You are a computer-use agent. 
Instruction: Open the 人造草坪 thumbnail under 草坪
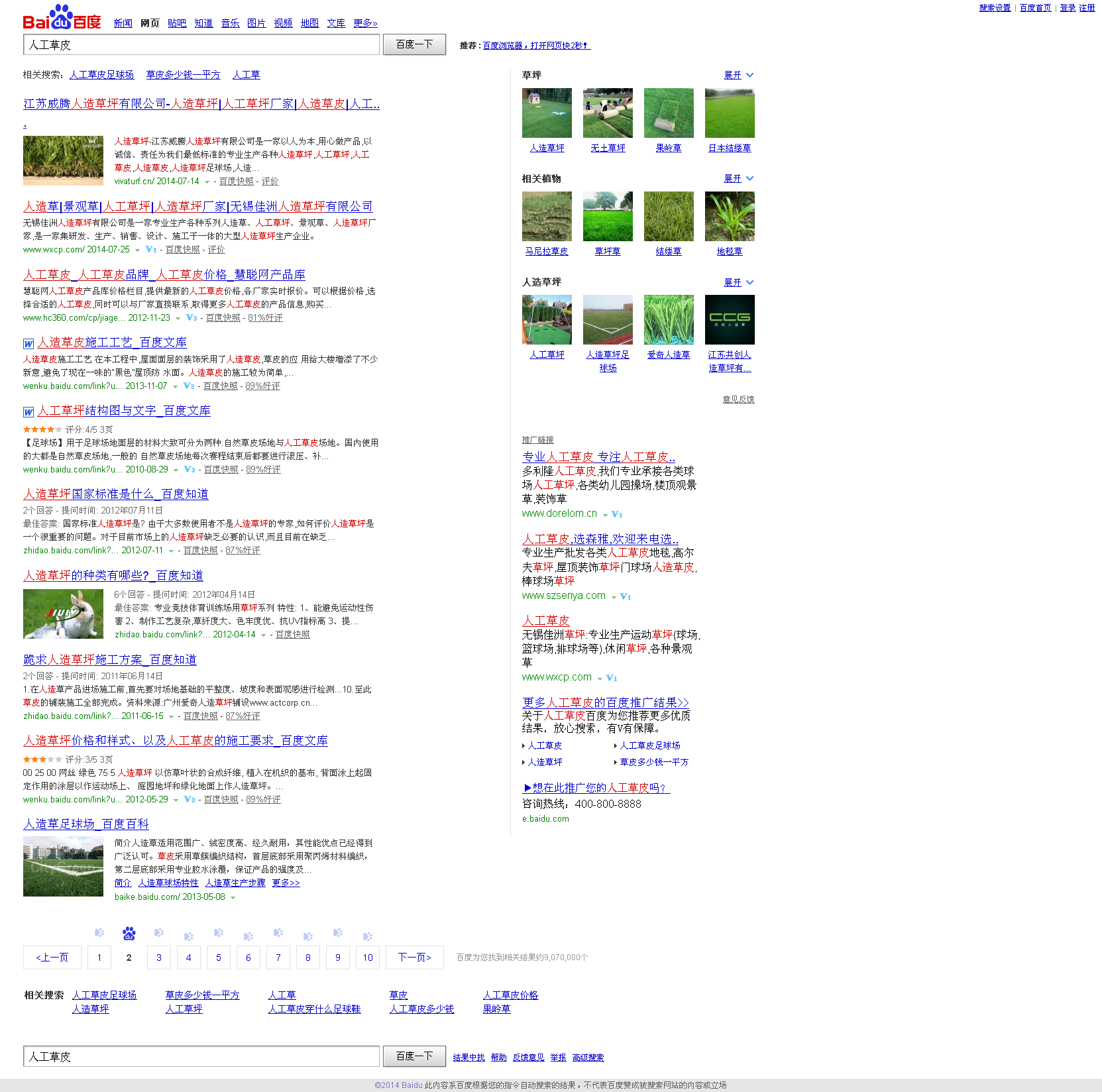pyautogui.click(x=547, y=113)
